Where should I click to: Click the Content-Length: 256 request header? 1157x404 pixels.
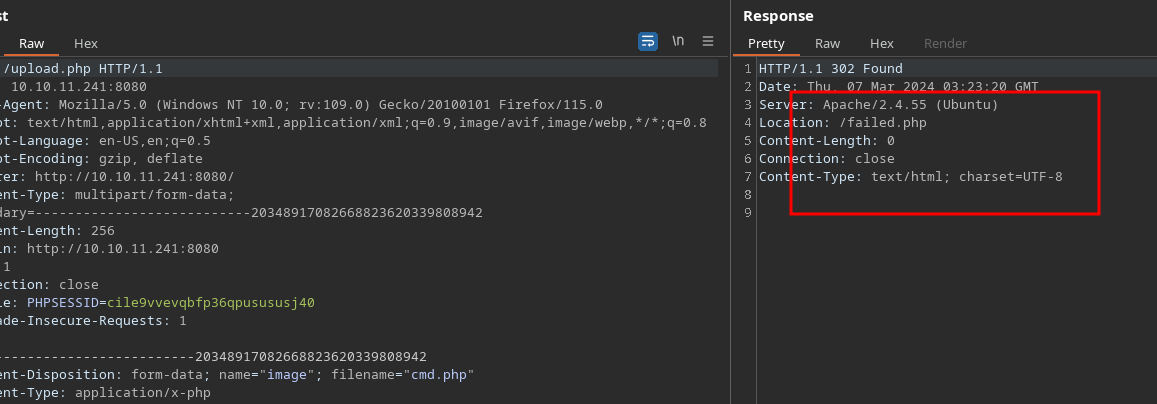point(60,231)
